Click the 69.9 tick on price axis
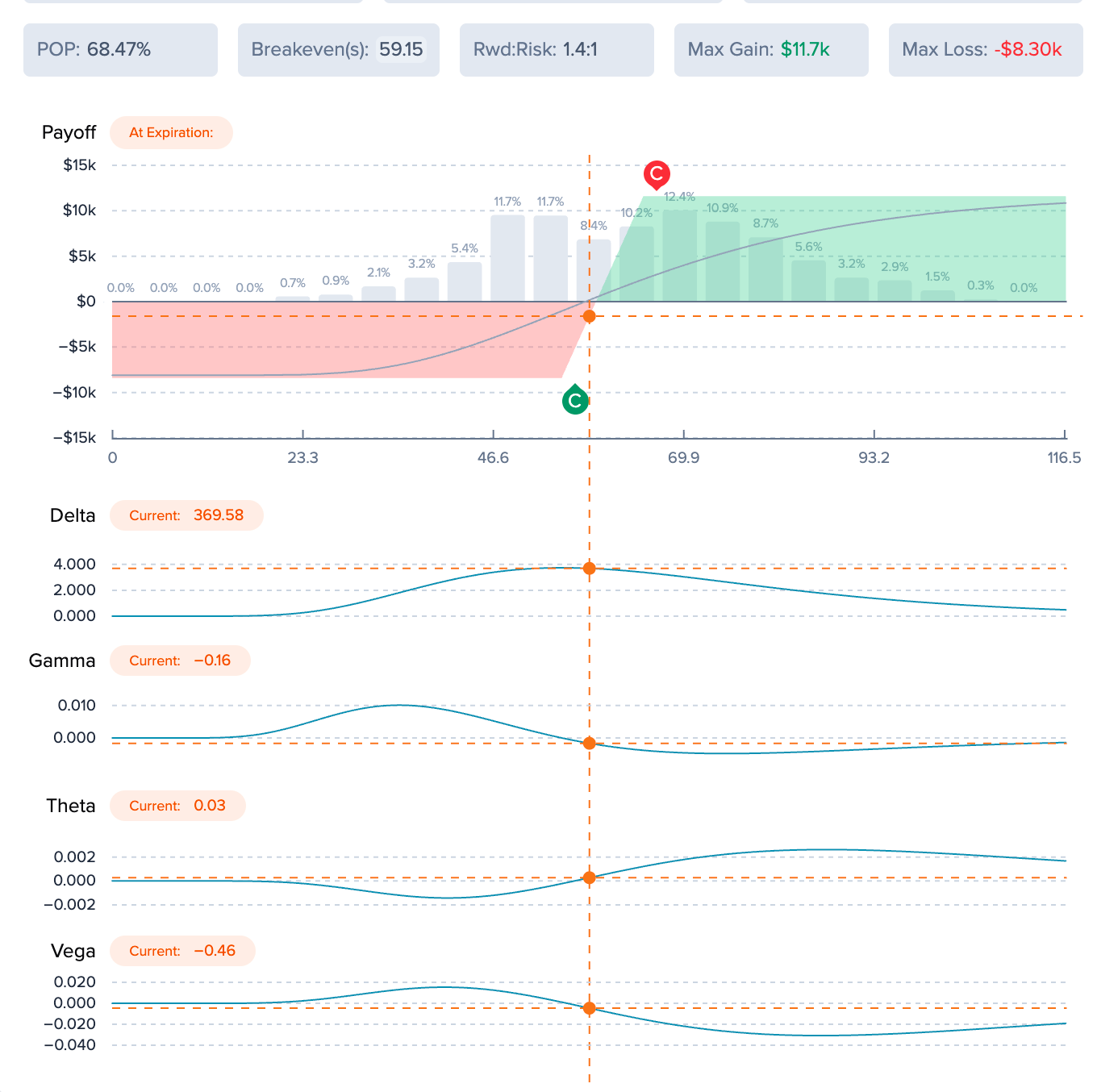The width and height of the screenshot is (1097, 1092). 684,458
